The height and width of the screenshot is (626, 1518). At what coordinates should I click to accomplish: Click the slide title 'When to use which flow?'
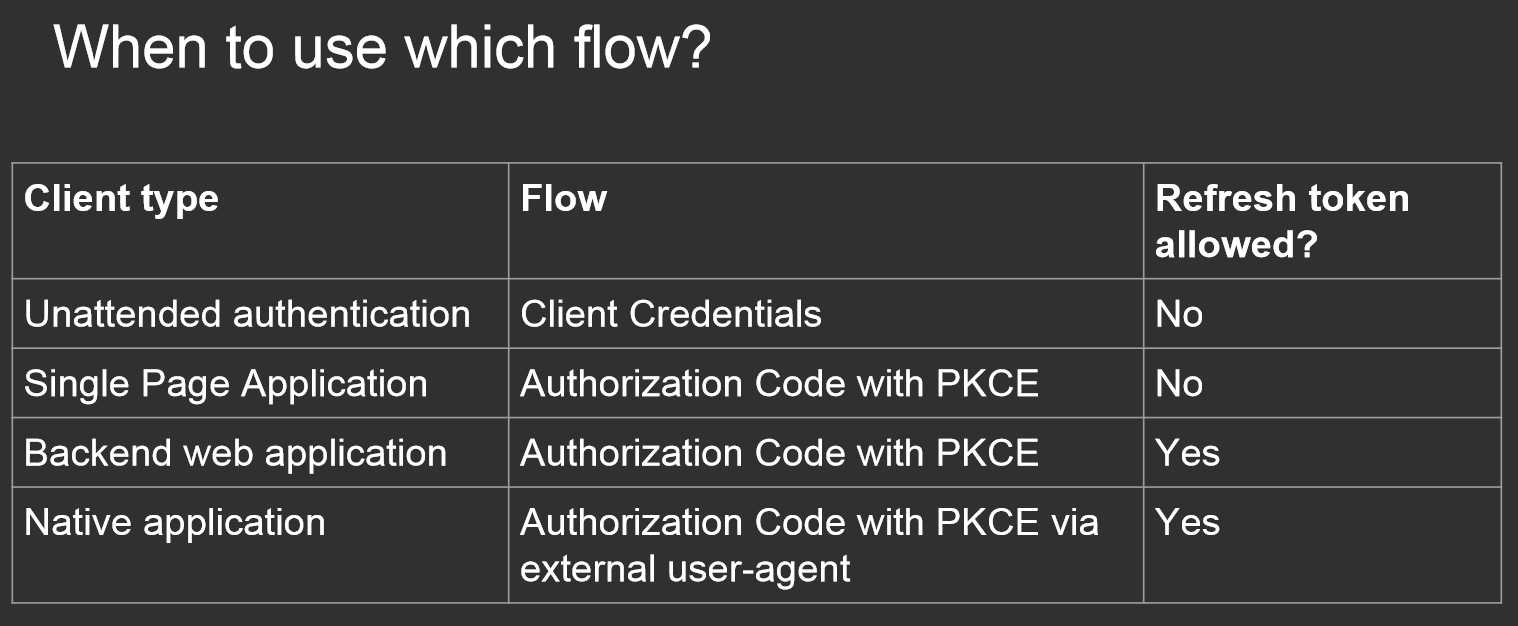point(382,47)
